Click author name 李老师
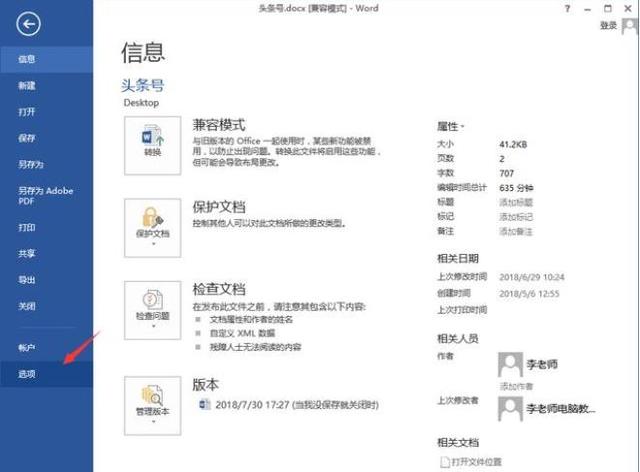 (x=542, y=364)
